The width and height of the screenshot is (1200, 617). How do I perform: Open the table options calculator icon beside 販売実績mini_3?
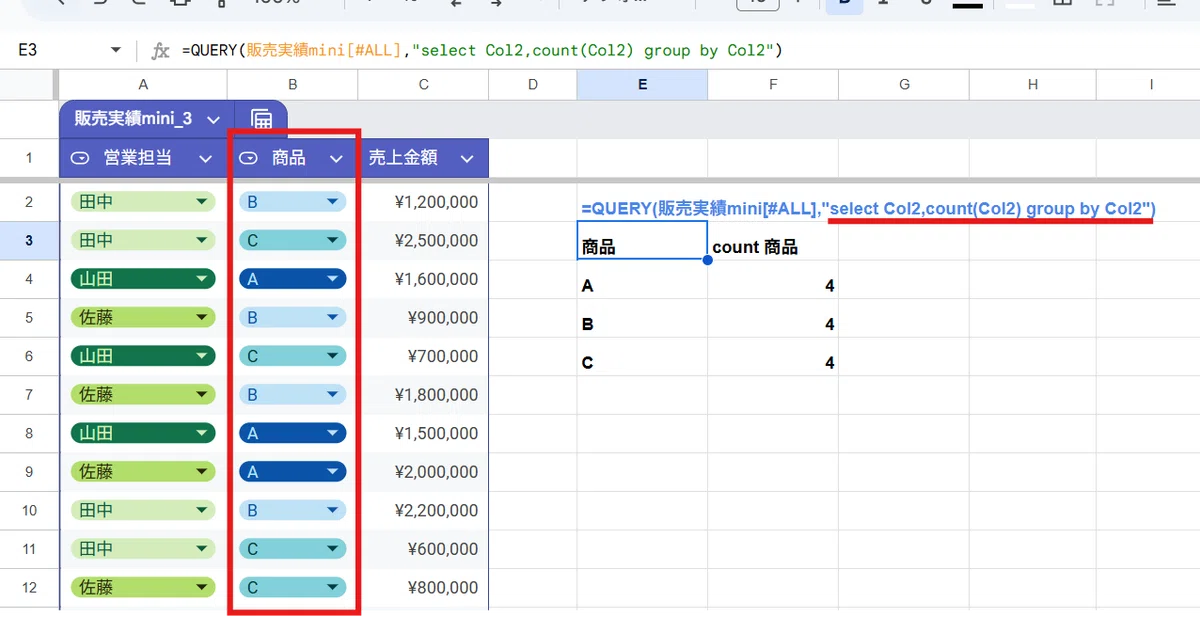coord(261,119)
